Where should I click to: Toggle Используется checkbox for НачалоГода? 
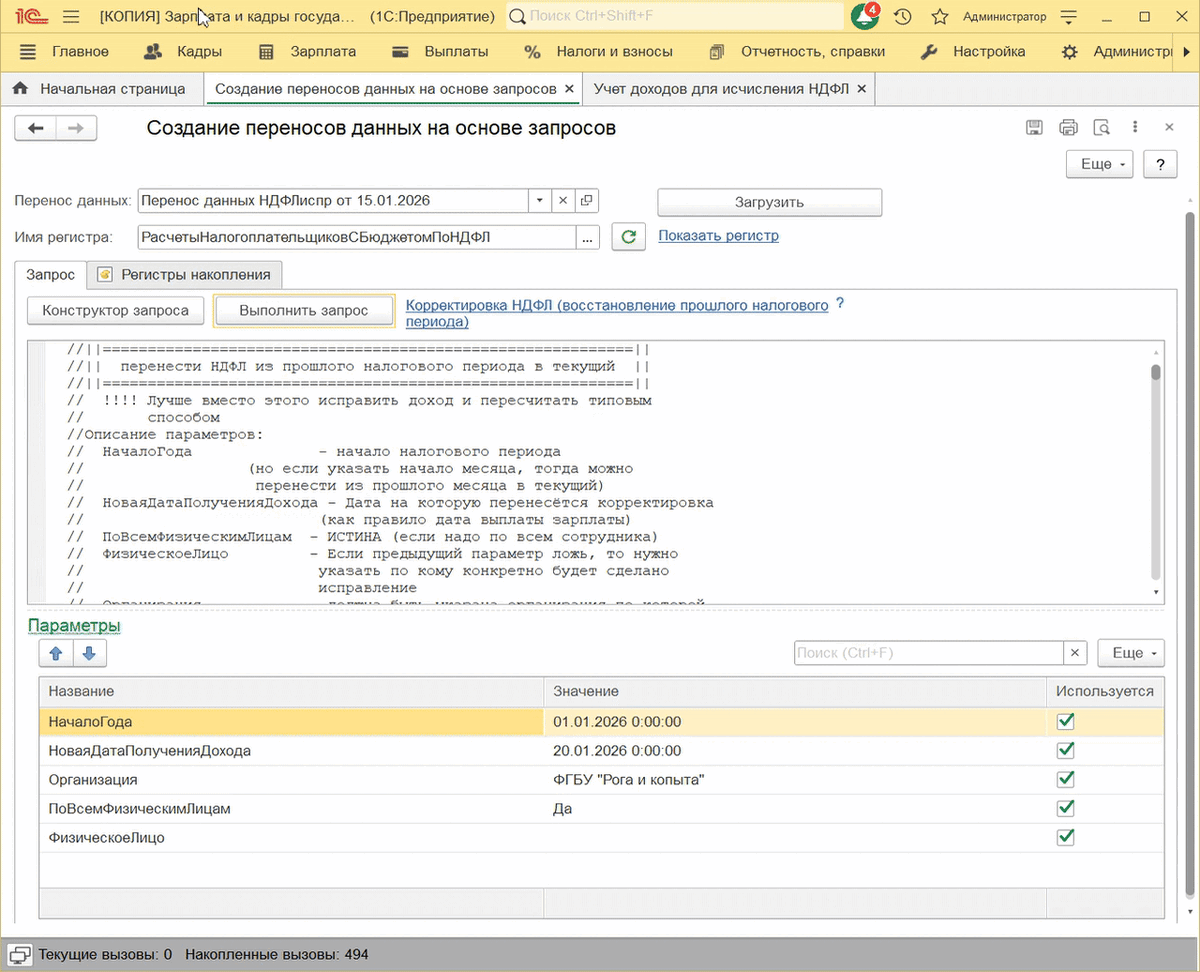click(1066, 721)
